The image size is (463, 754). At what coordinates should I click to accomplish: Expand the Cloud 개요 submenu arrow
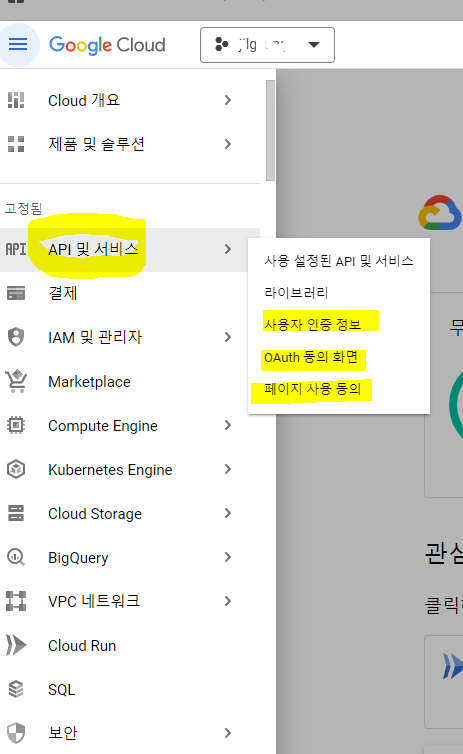pos(228,100)
